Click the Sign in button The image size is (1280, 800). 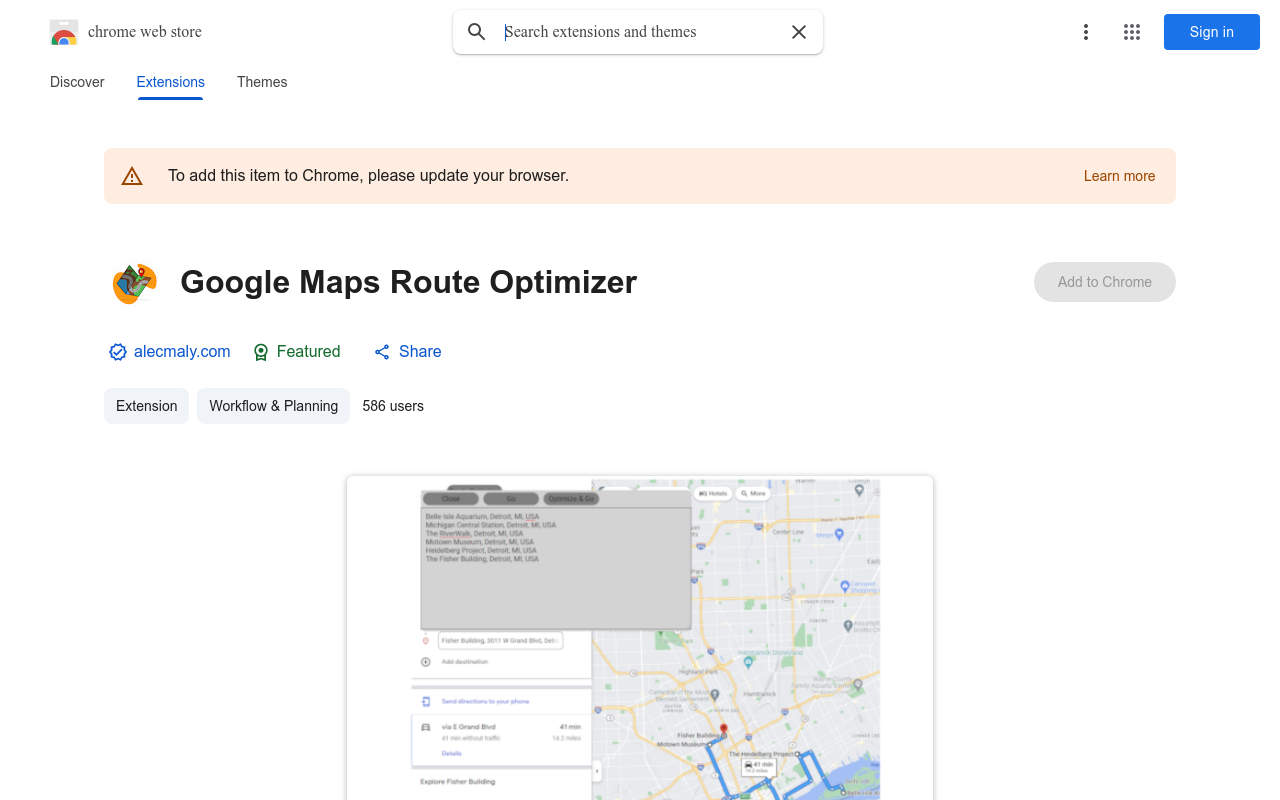1212,32
